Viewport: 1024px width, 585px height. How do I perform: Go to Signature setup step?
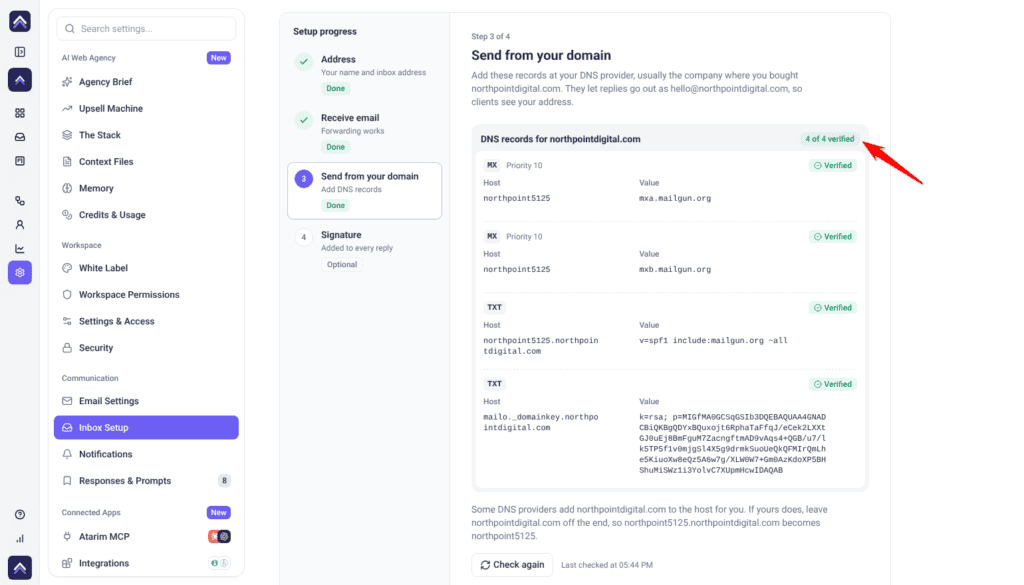[364, 249]
